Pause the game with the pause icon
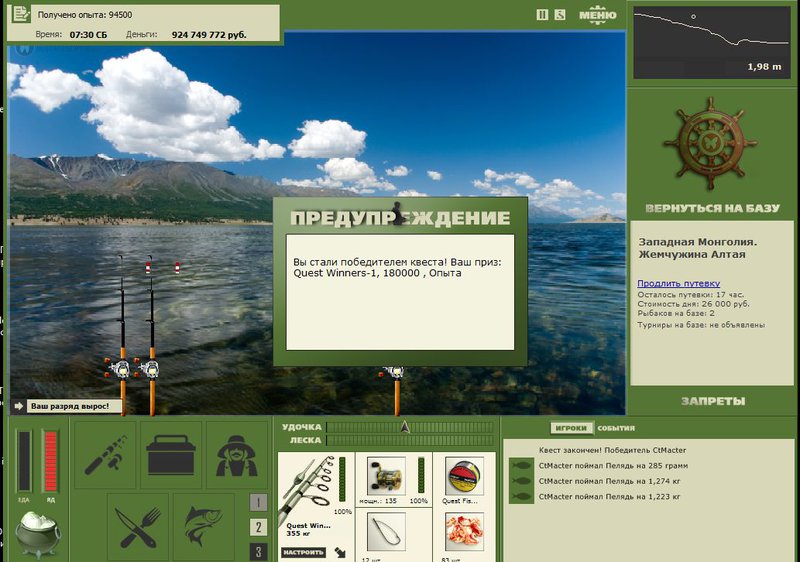 click(x=542, y=15)
